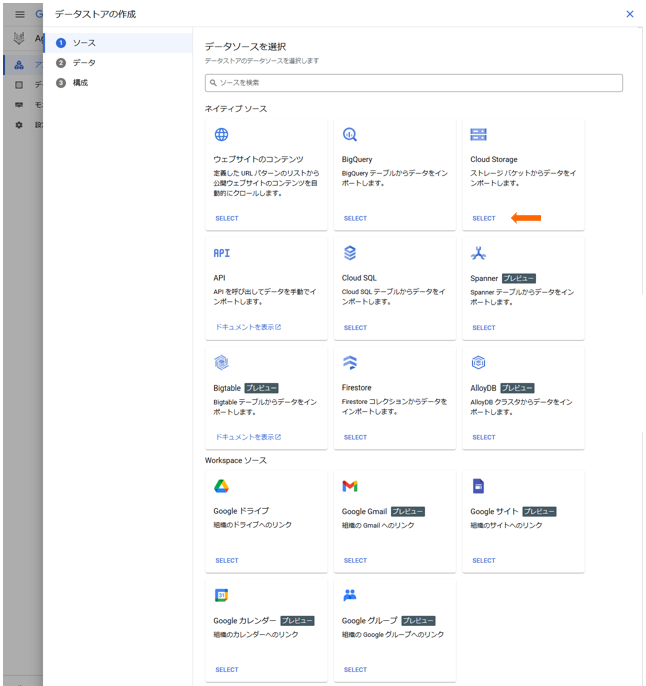Click the Google Calendar icon
646x686 pixels.
(221, 595)
